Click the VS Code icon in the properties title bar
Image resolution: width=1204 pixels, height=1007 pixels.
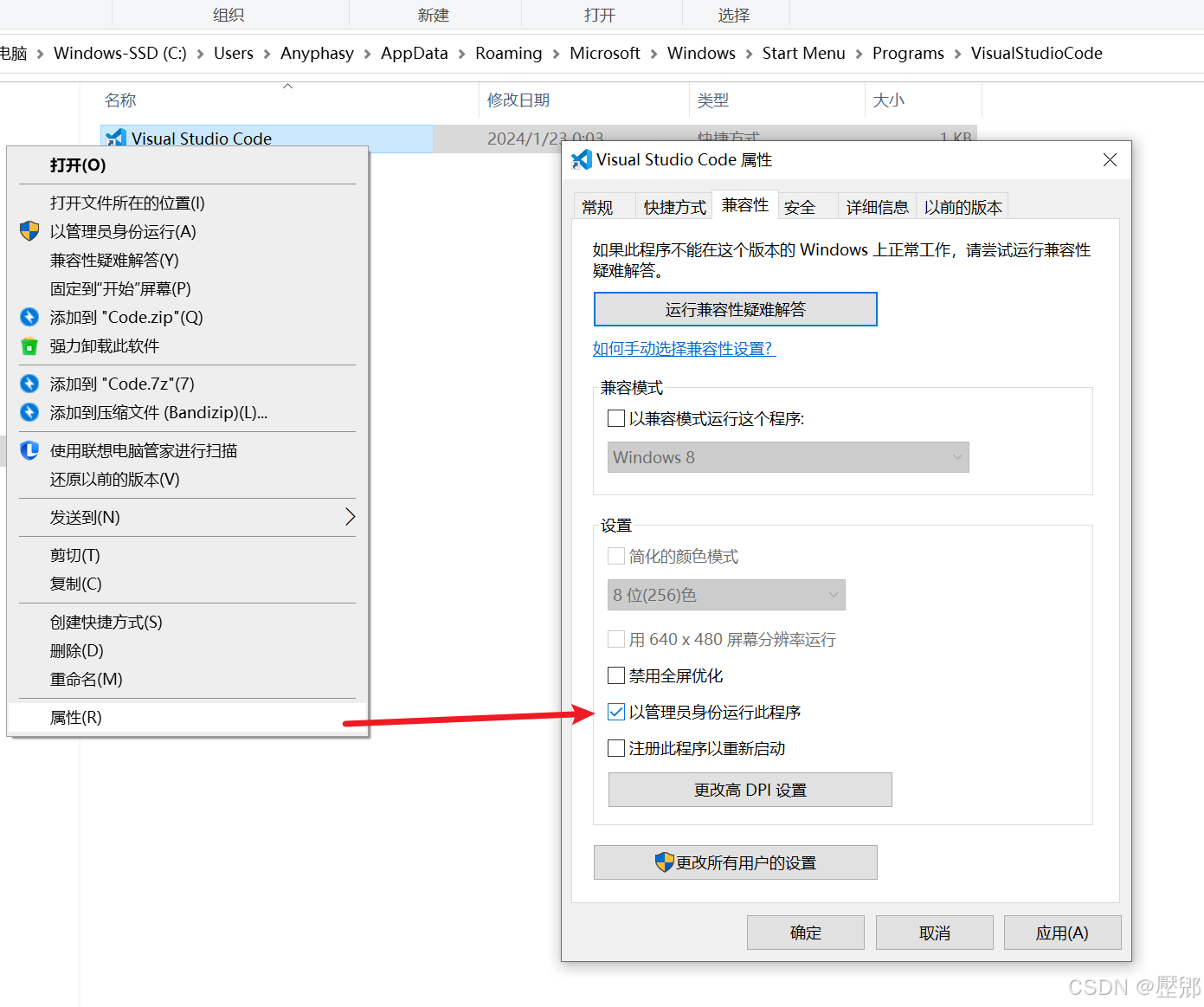click(582, 159)
